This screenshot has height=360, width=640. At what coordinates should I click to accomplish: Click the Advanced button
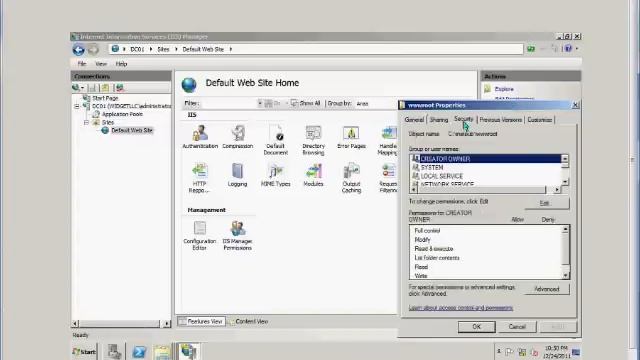547,289
